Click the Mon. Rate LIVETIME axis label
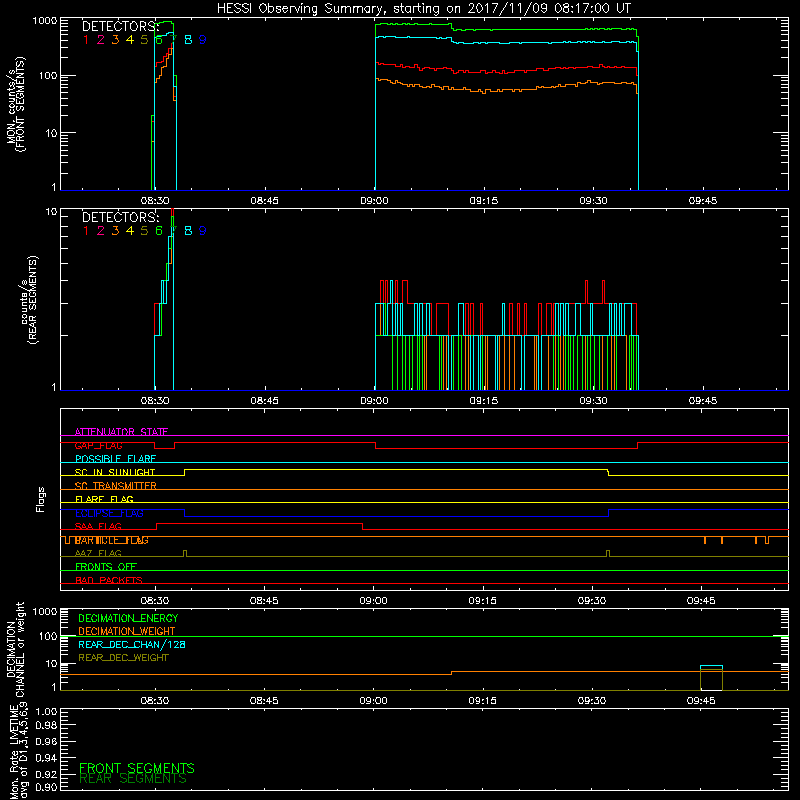 click(x=18, y=751)
